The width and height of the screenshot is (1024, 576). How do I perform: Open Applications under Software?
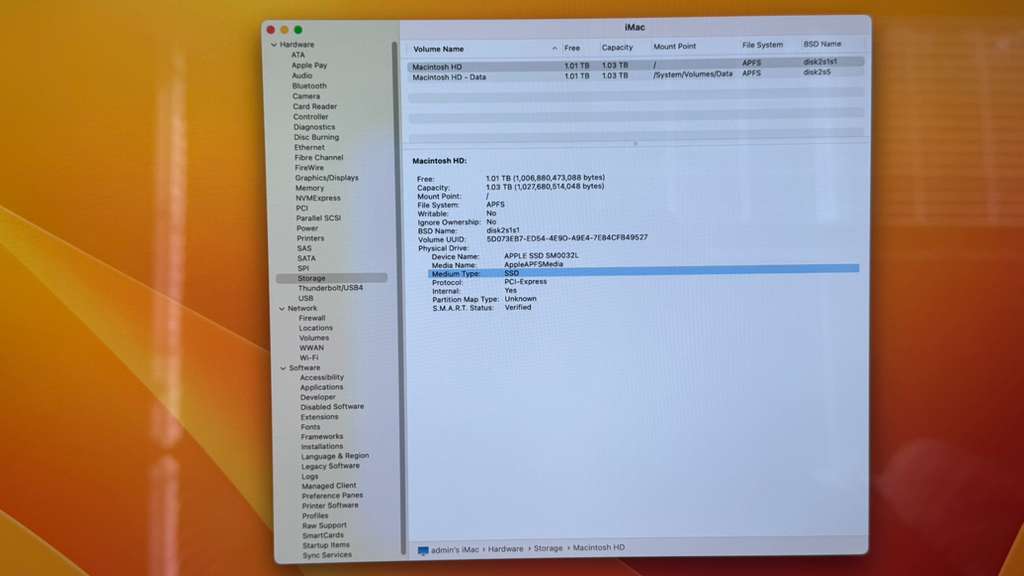pos(321,387)
